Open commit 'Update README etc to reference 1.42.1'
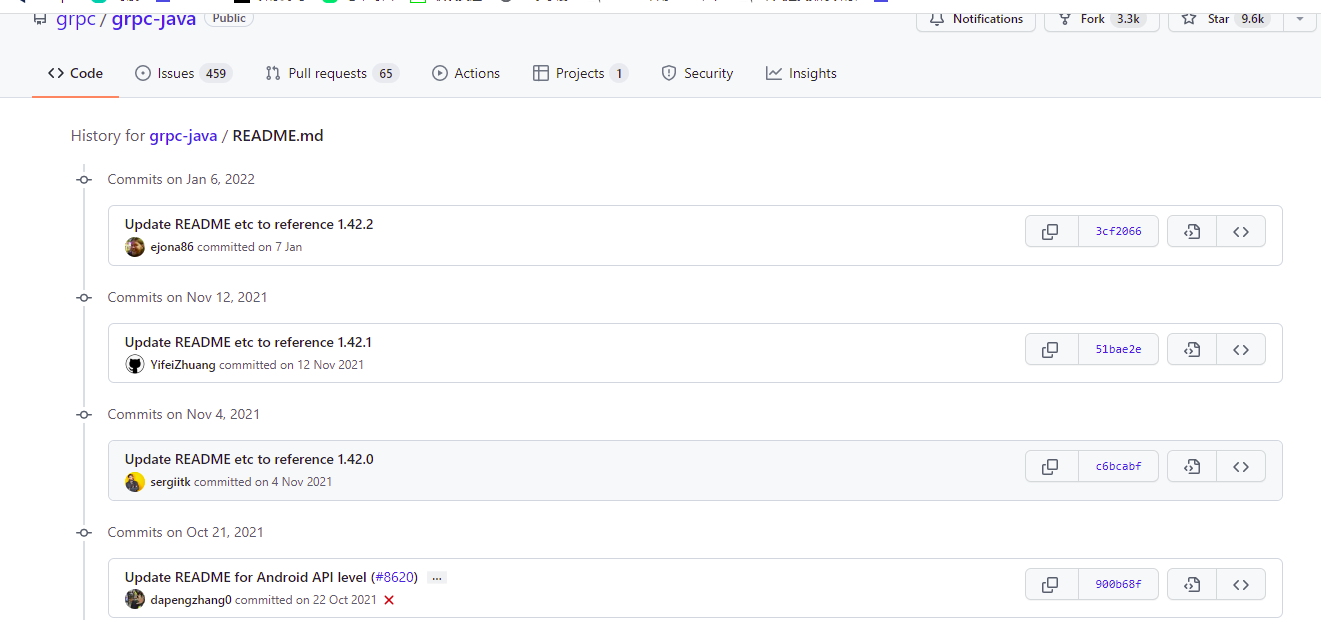1321x620 pixels. (x=248, y=342)
